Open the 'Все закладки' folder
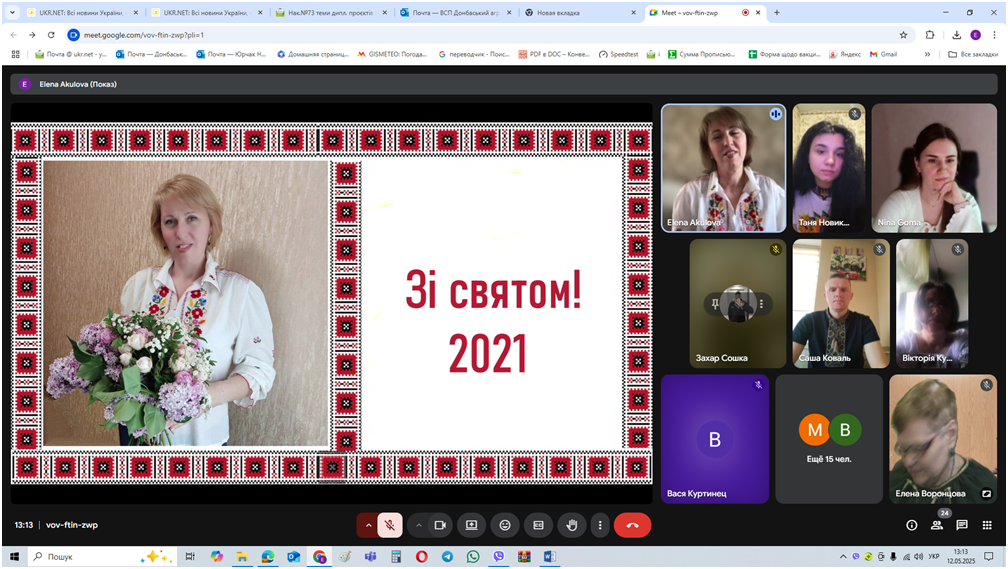Screen dimensions: 1008x569 pyautogui.click(x=973, y=55)
